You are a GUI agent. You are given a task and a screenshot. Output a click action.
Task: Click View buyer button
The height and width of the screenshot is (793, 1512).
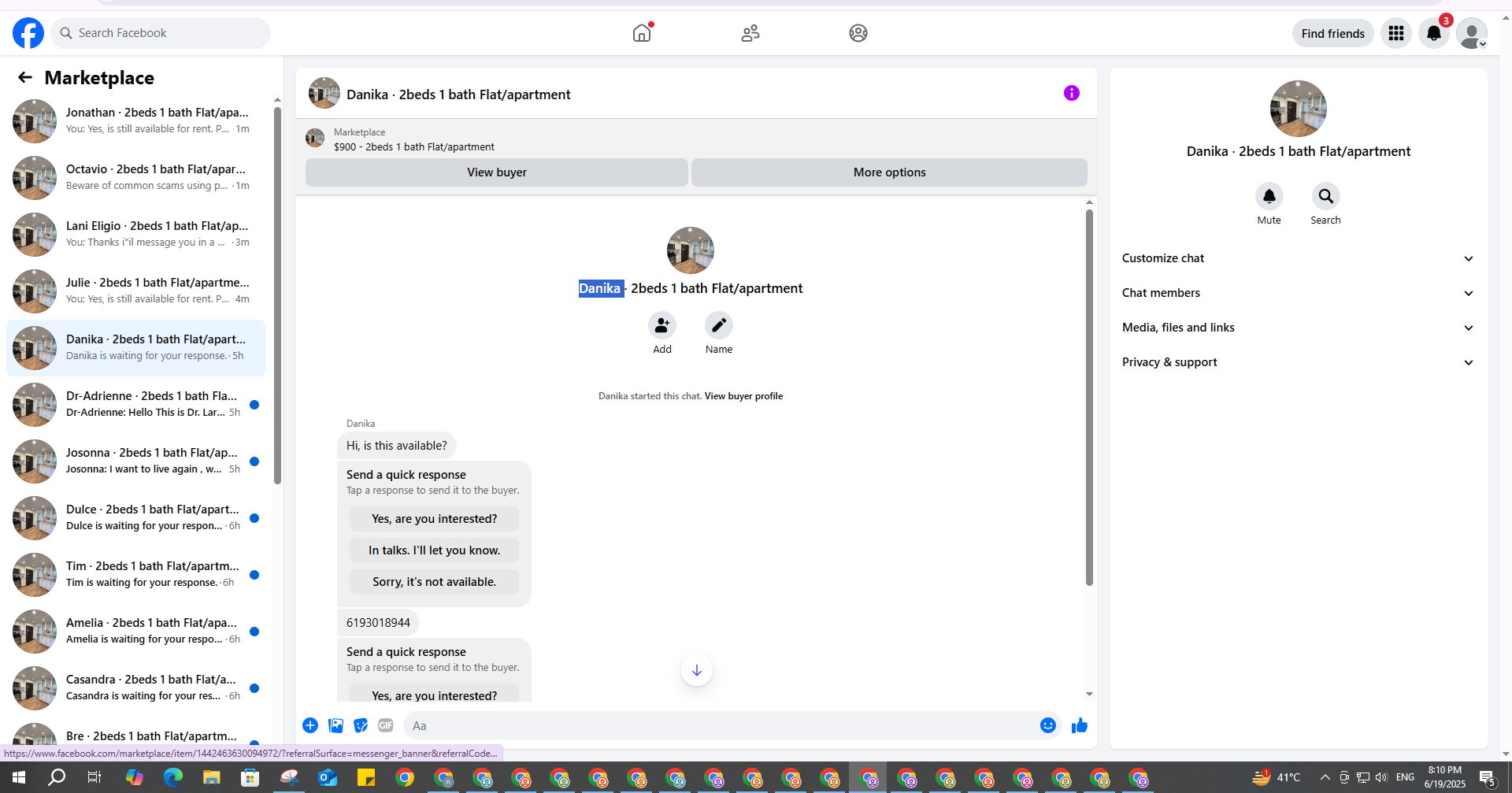(497, 172)
